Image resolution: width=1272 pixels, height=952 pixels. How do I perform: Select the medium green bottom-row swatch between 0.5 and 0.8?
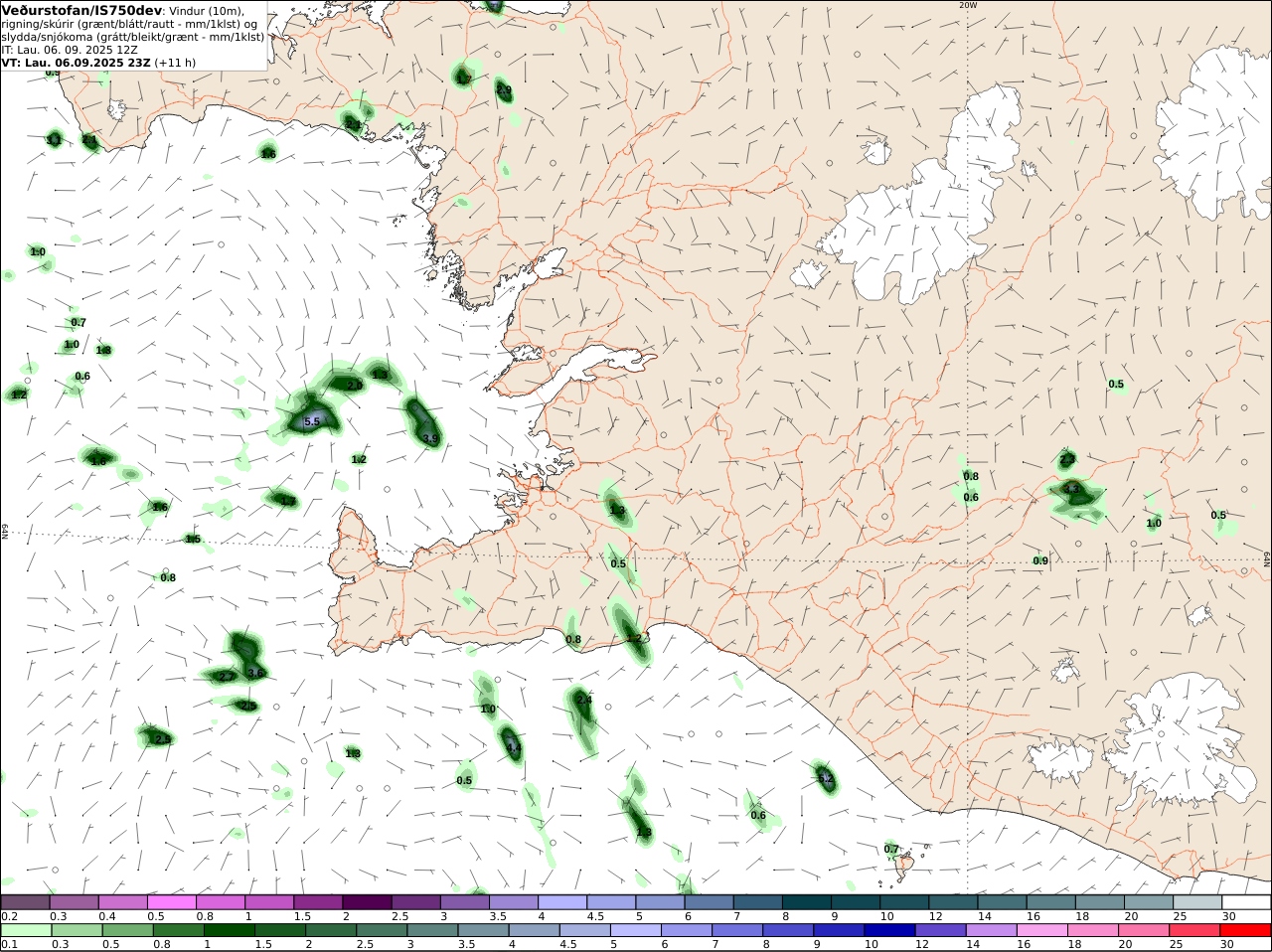(x=127, y=930)
